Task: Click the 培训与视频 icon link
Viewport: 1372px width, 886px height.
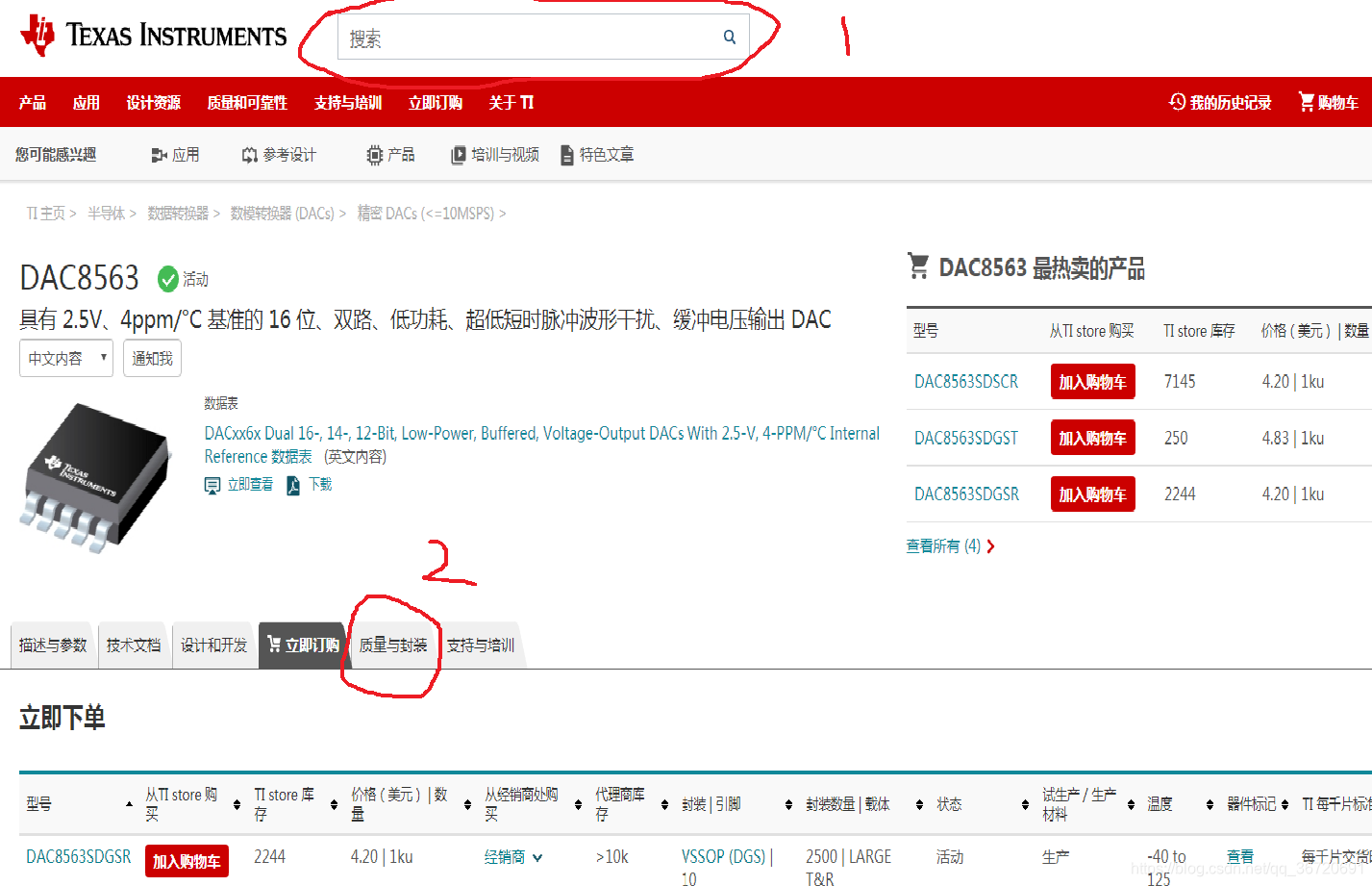Action: (495, 155)
